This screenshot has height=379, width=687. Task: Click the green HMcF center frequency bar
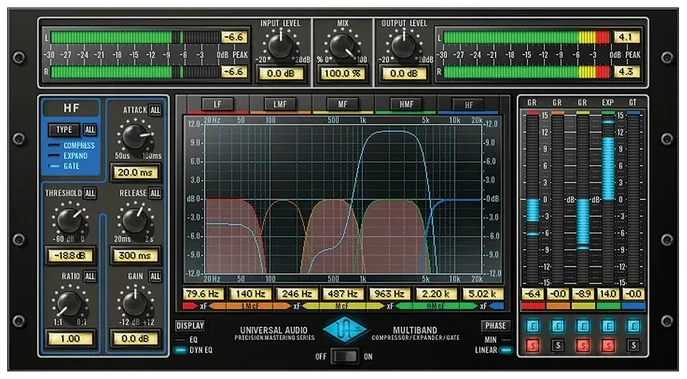[436, 306]
